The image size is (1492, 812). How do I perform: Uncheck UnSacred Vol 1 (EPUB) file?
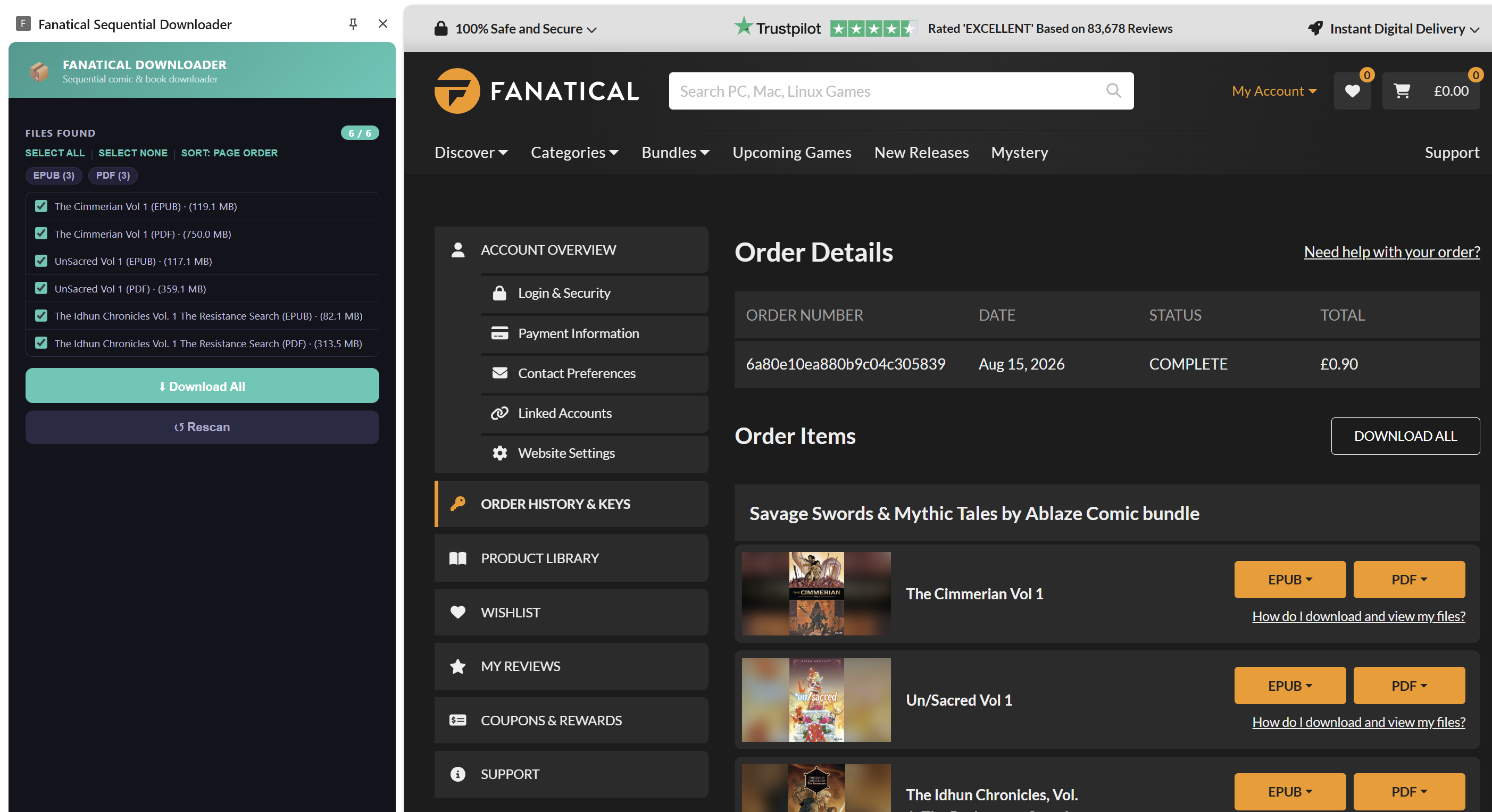41,261
